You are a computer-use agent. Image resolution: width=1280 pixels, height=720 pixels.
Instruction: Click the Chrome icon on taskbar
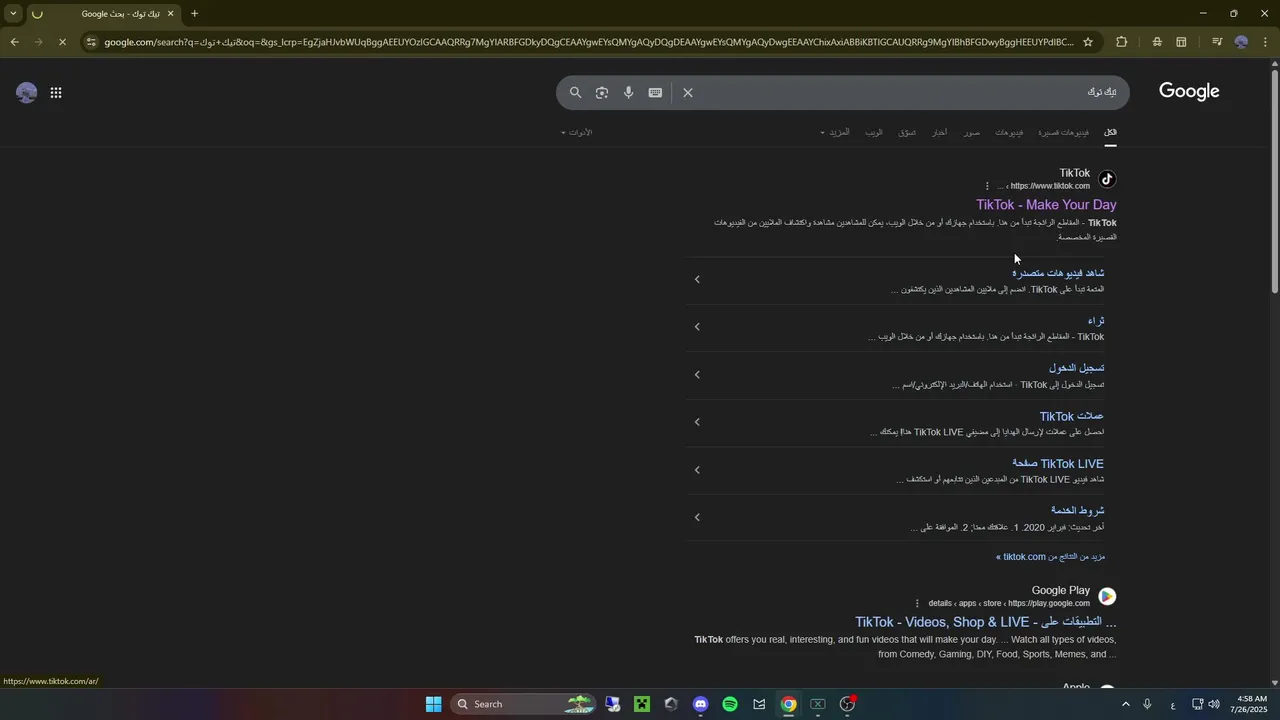(x=789, y=704)
